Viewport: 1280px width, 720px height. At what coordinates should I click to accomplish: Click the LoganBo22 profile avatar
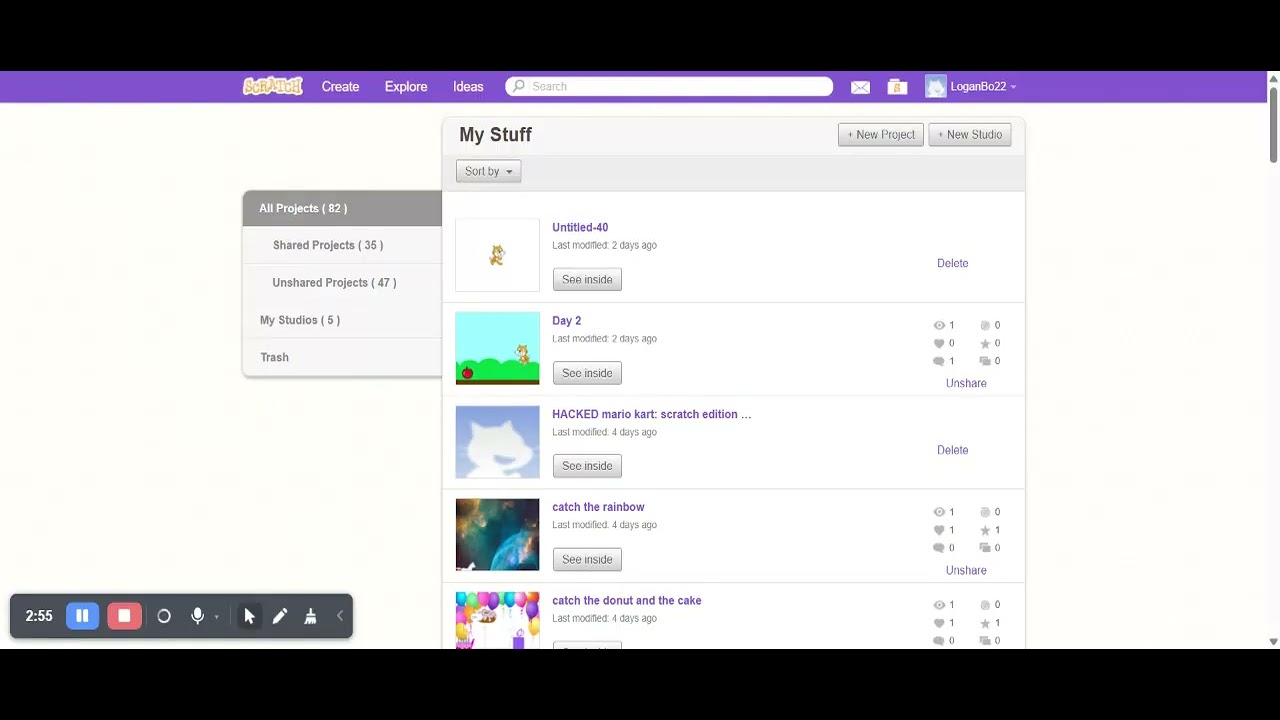point(935,87)
